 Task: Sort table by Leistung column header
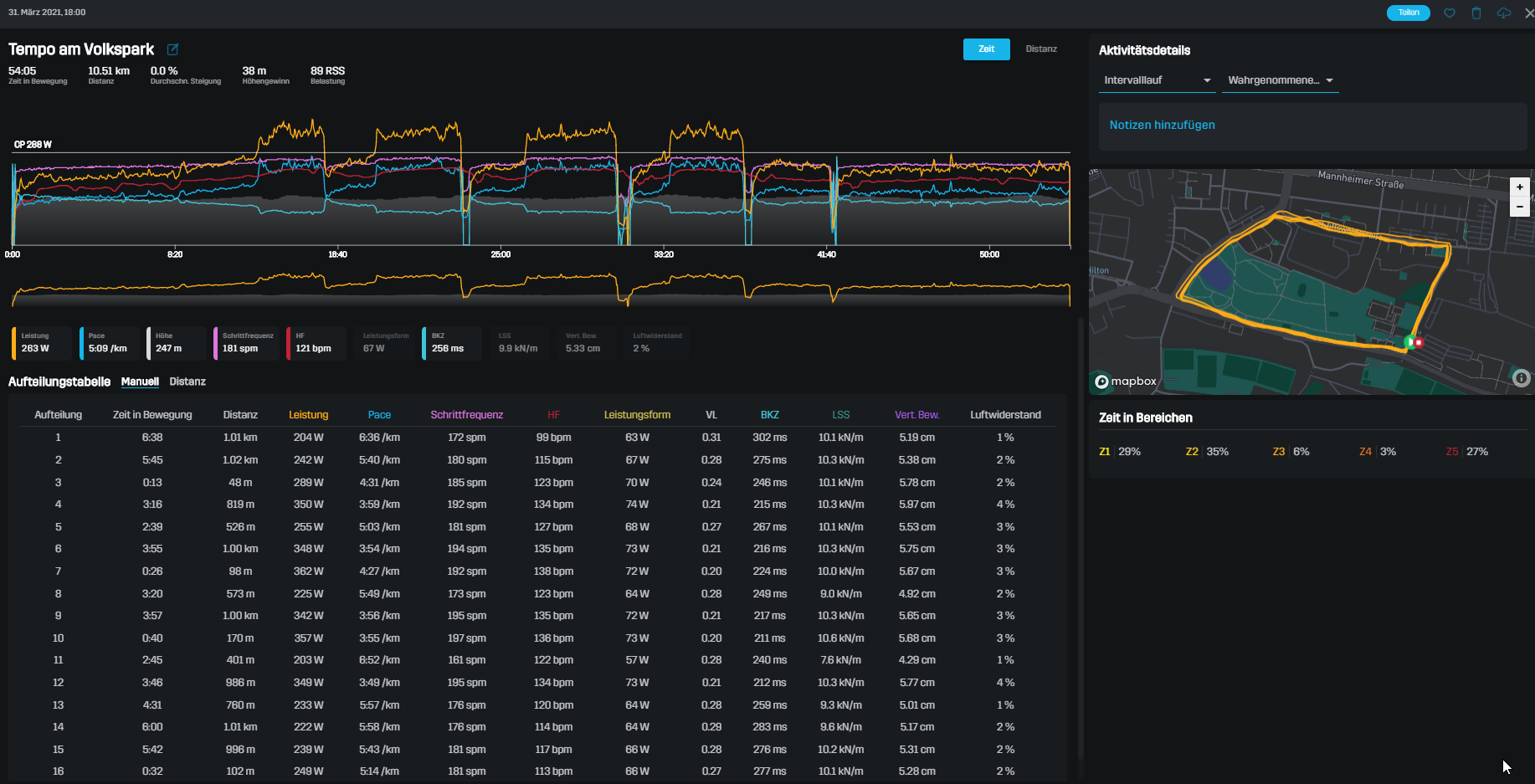pos(308,415)
